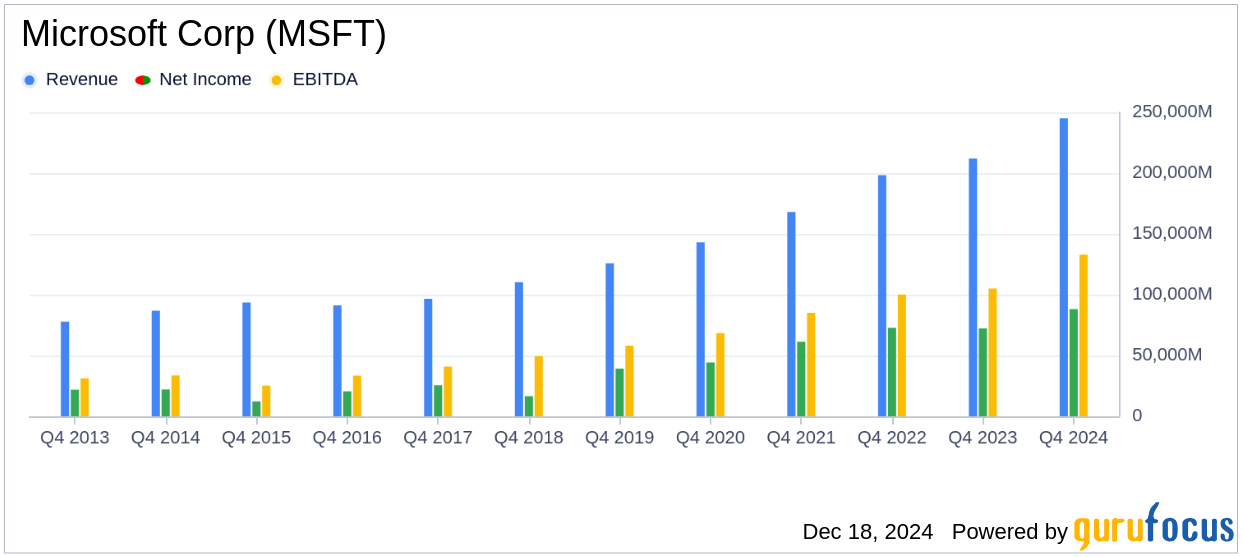Click the Q4 2015 Net Income bar
Image resolution: width=1242 pixels, height=557 pixels.
coord(257,409)
